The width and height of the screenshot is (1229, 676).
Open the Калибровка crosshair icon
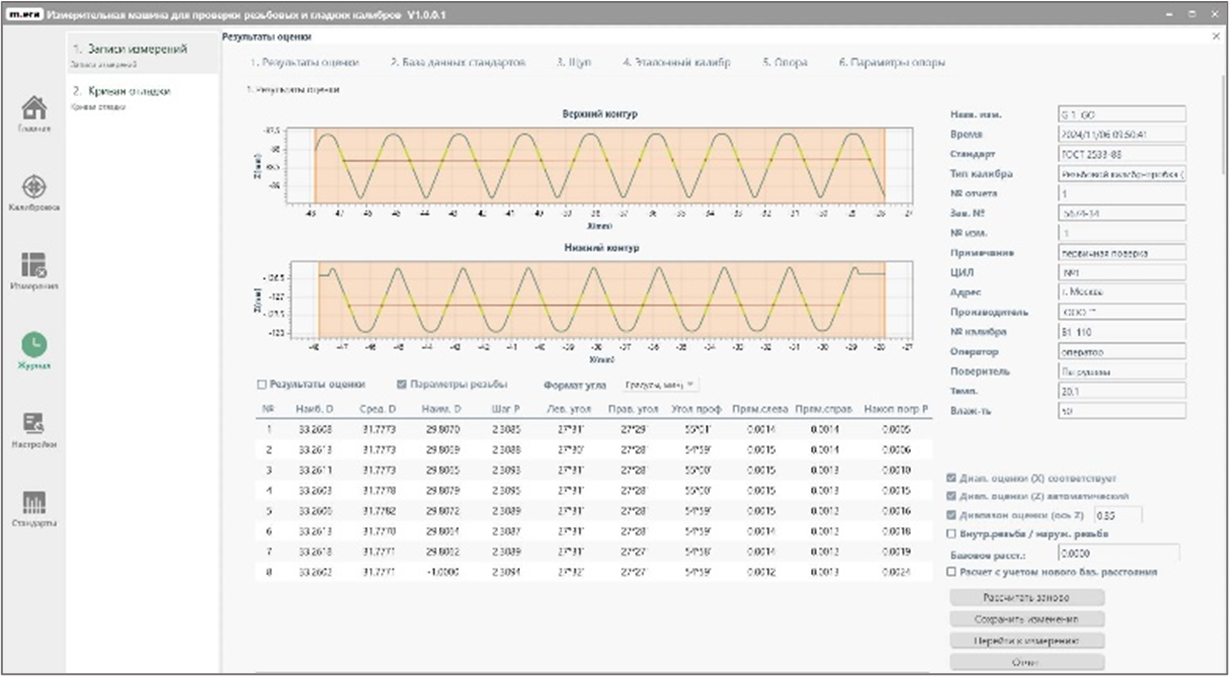[x=34, y=187]
